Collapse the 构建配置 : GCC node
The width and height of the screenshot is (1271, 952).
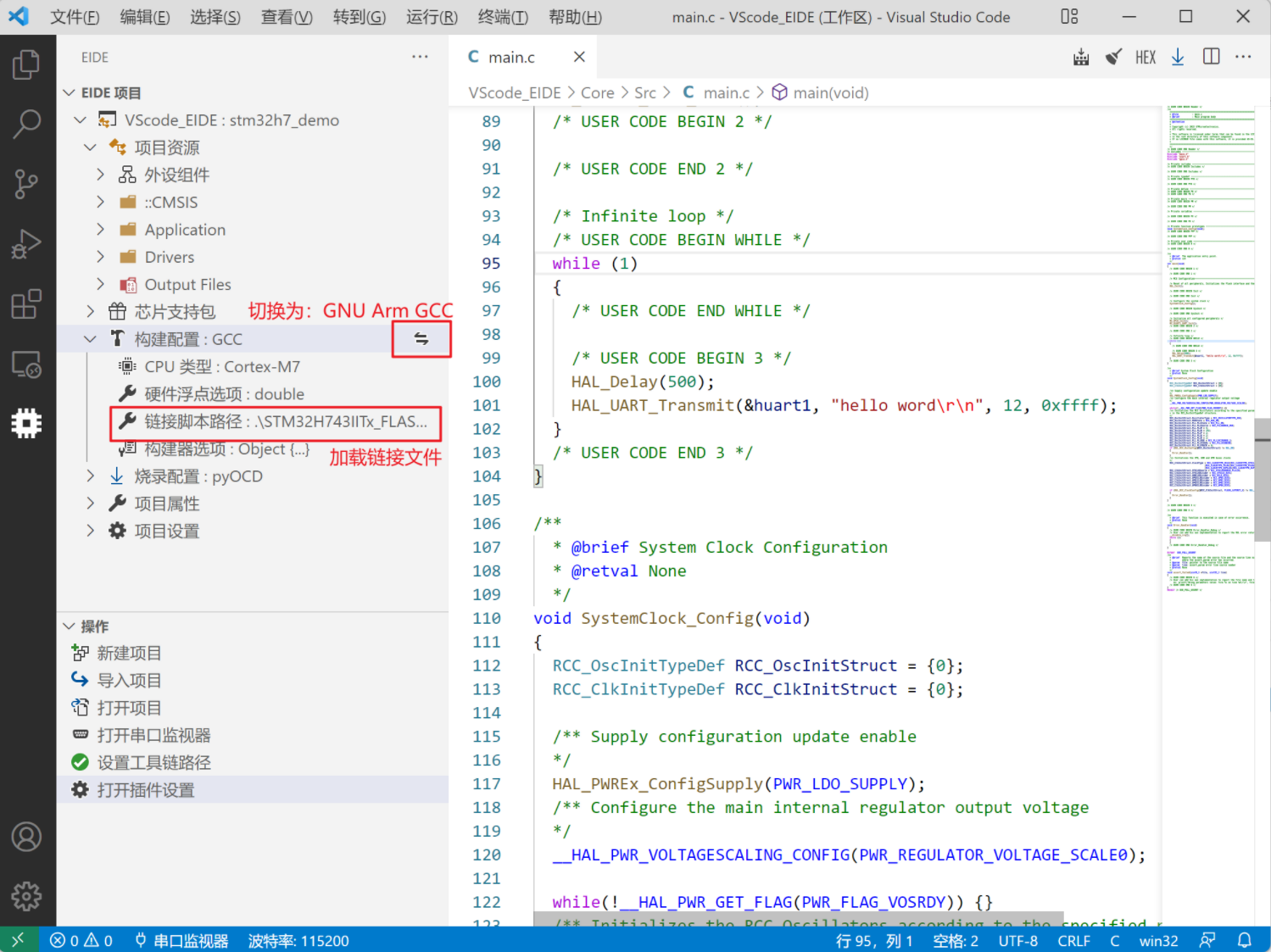(91, 339)
